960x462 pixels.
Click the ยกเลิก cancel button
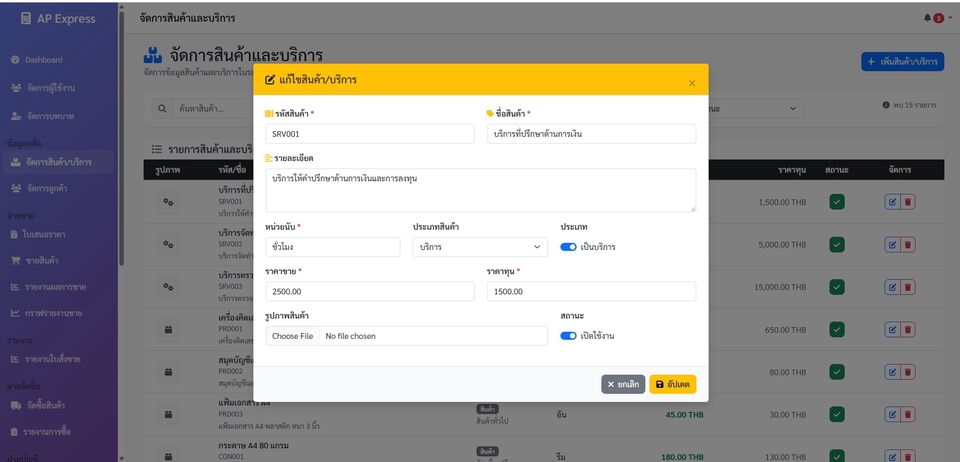coord(623,384)
